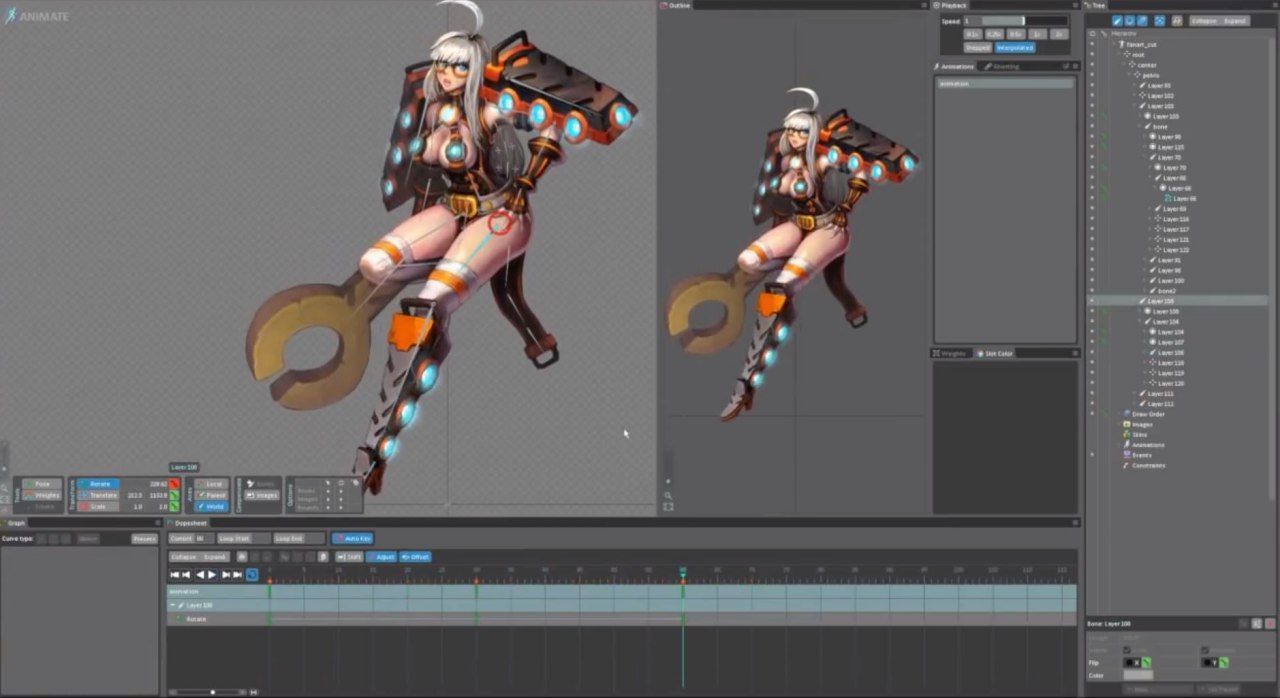This screenshot has height=698, width=1280.
Task: Switch to the Graph tab
Action: 14,522
